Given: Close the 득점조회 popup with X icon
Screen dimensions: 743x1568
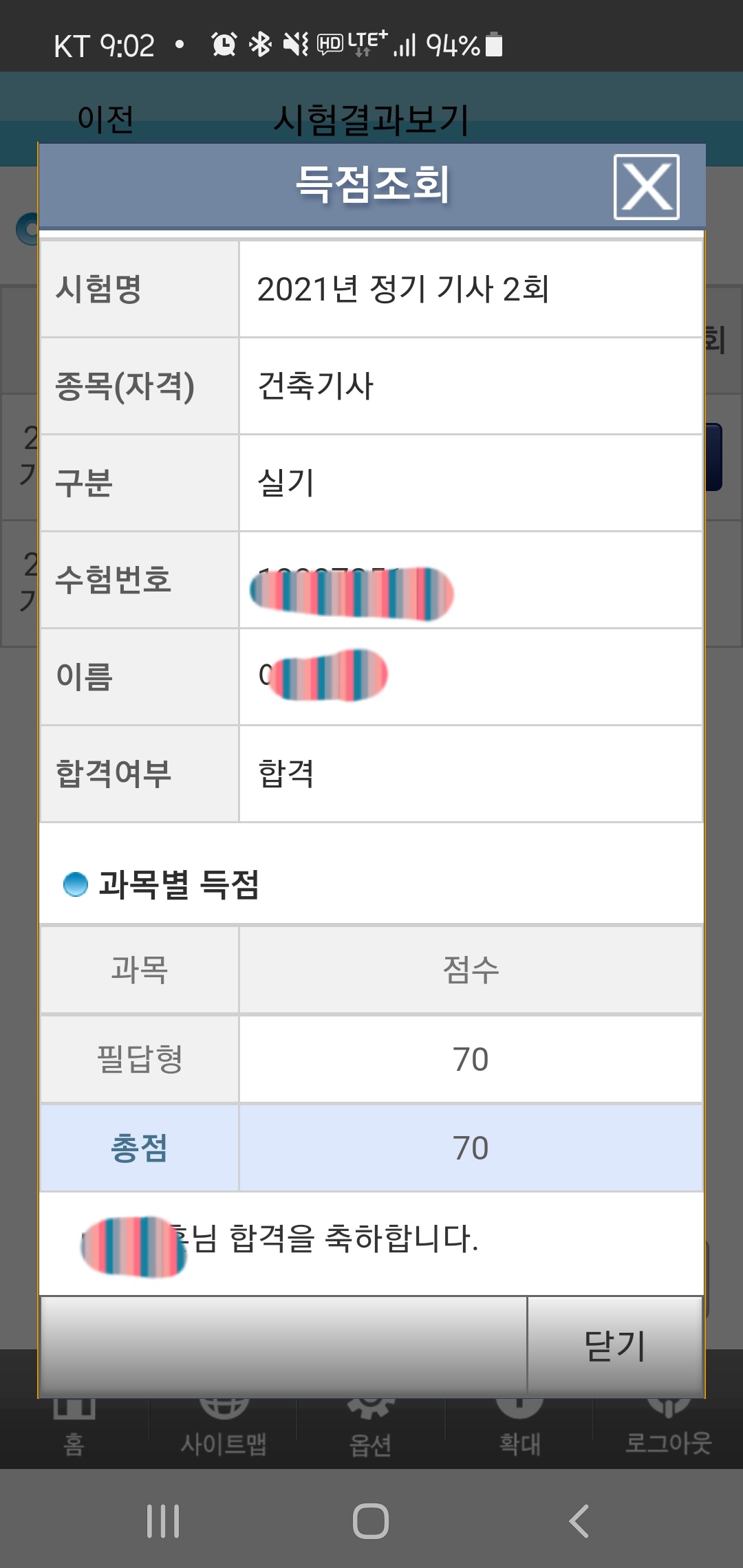Looking at the screenshot, I should point(646,186).
